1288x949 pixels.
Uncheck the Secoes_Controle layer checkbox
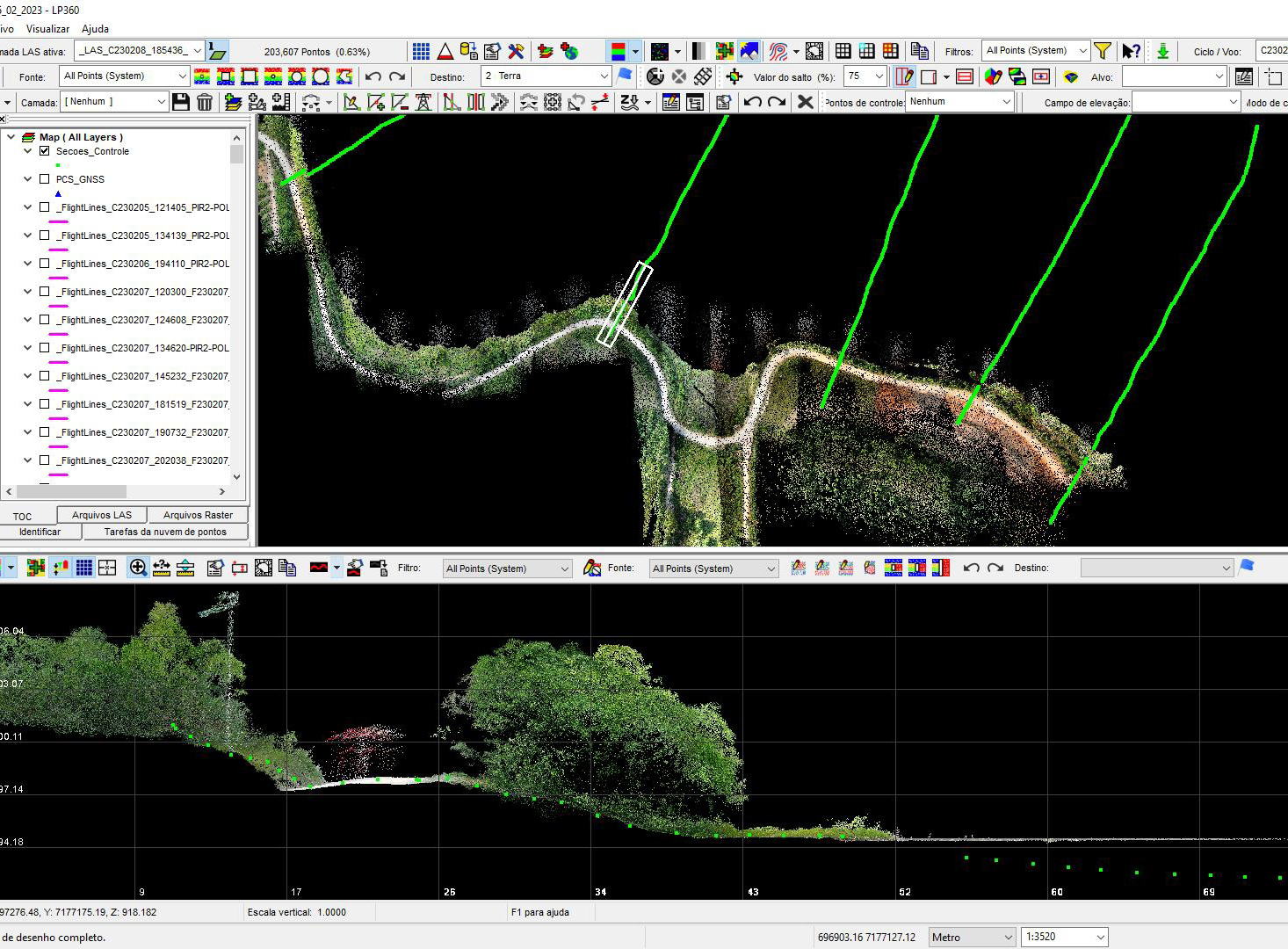pos(45,151)
